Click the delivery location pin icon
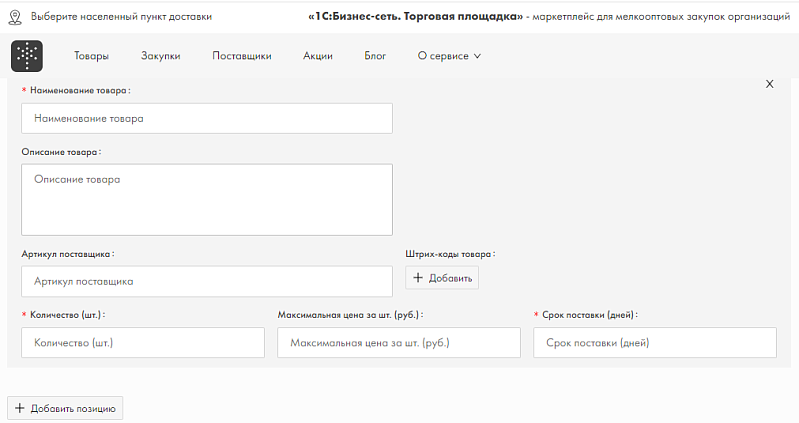799x423 pixels. pyautogui.click(x=15, y=17)
